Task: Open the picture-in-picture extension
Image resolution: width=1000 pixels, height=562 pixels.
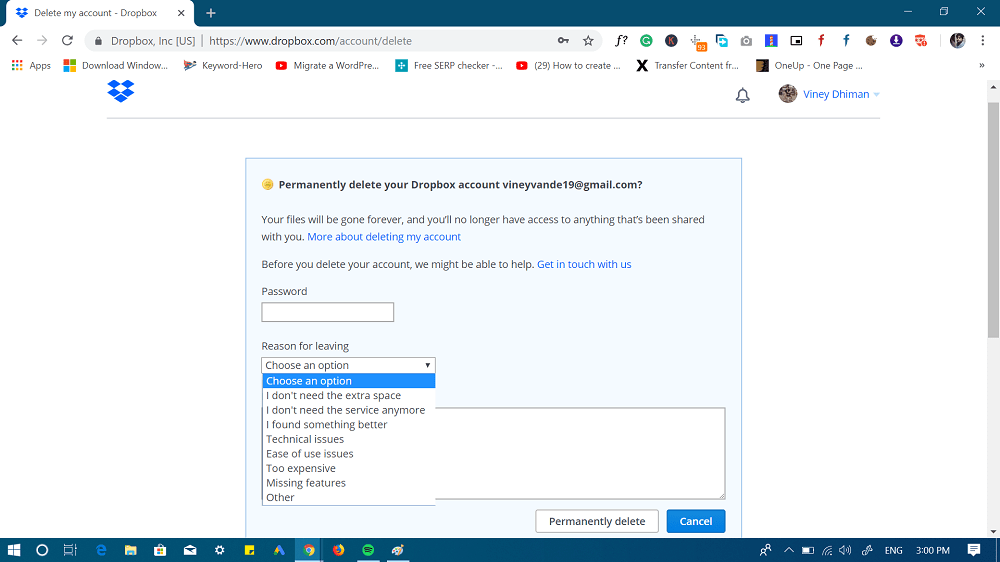Action: point(796,41)
